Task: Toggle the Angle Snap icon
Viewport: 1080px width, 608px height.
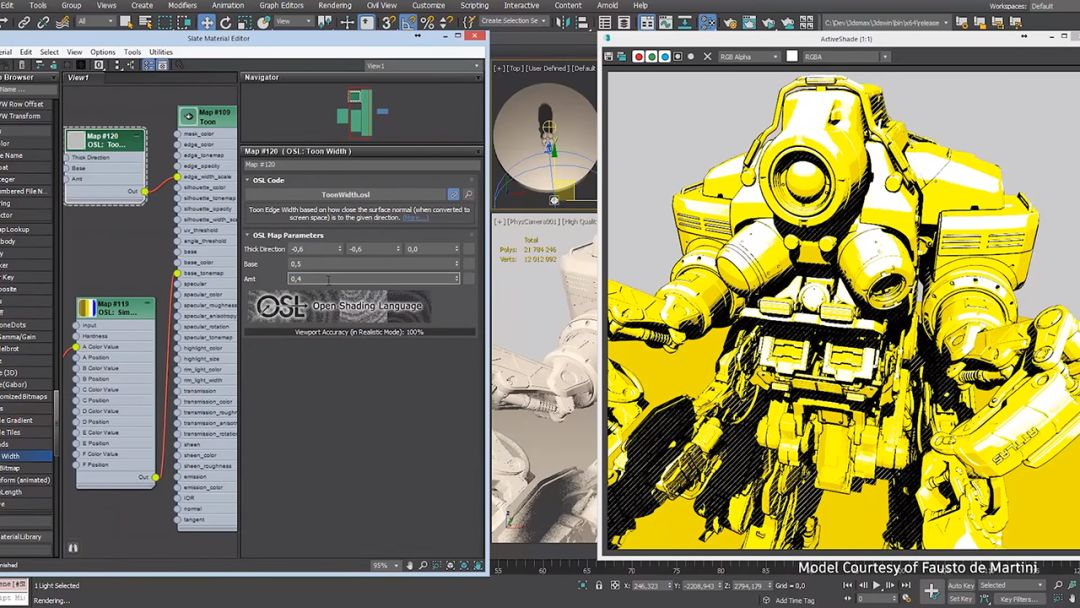Action: tap(408, 23)
